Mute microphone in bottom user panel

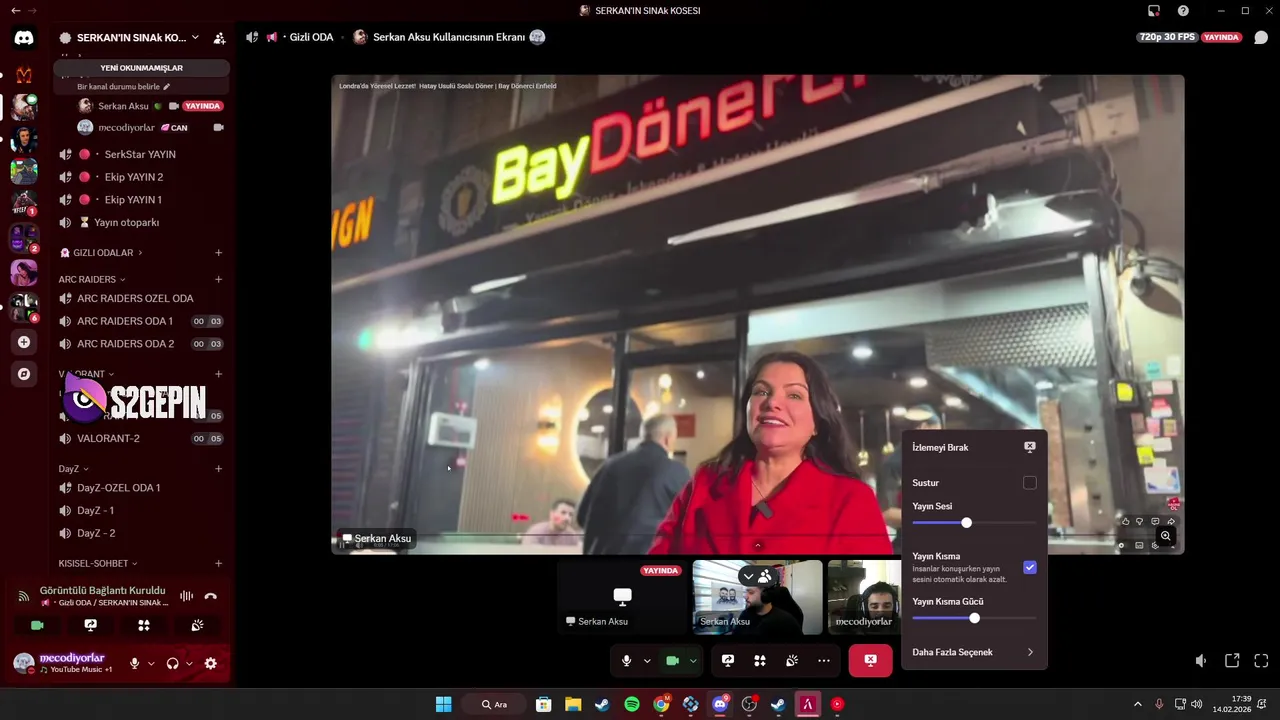(134, 663)
